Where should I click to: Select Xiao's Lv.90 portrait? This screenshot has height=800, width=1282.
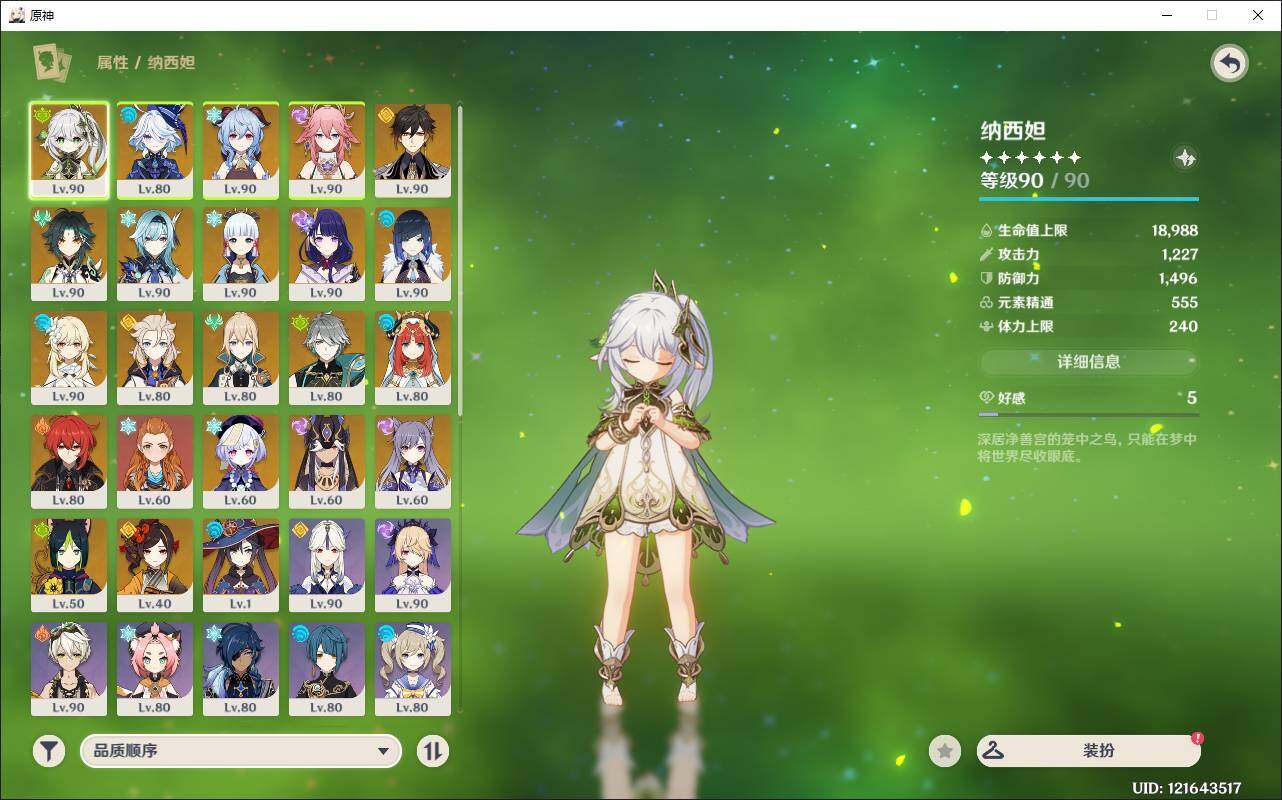tap(69, 254)
